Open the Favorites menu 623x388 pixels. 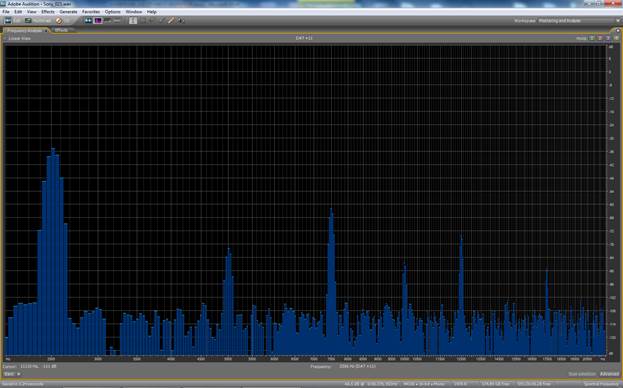click(91, 12)
